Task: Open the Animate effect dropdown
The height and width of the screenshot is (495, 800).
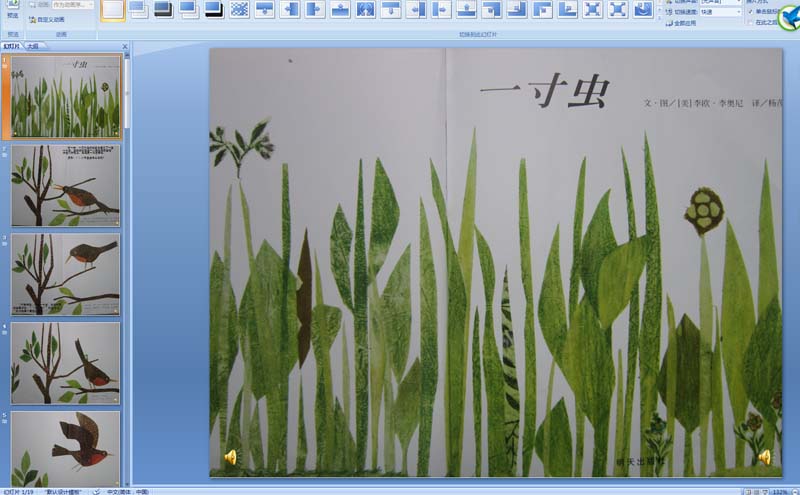Action: coord(73,5)
